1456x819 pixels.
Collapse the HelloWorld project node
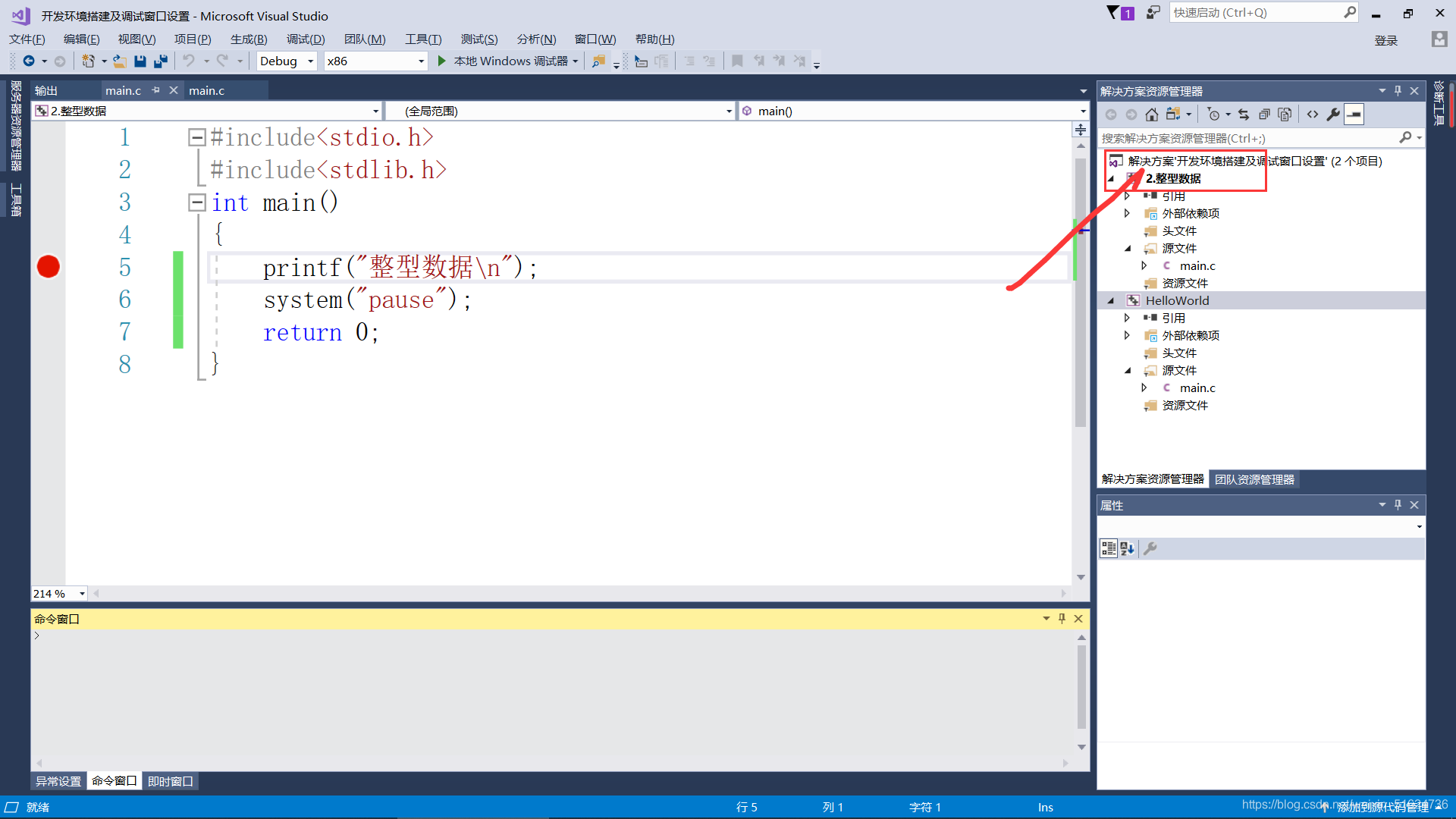click(x=1112, y=301)
